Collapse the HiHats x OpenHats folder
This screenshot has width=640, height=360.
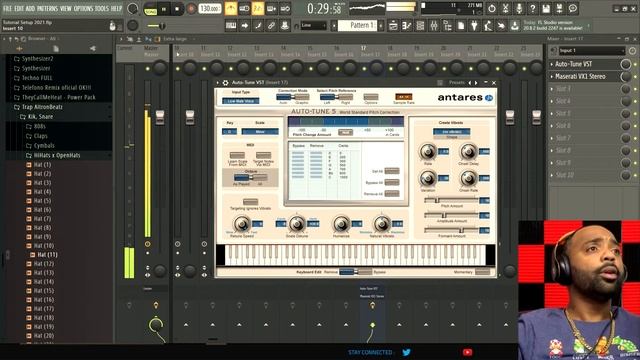[53, 155]
